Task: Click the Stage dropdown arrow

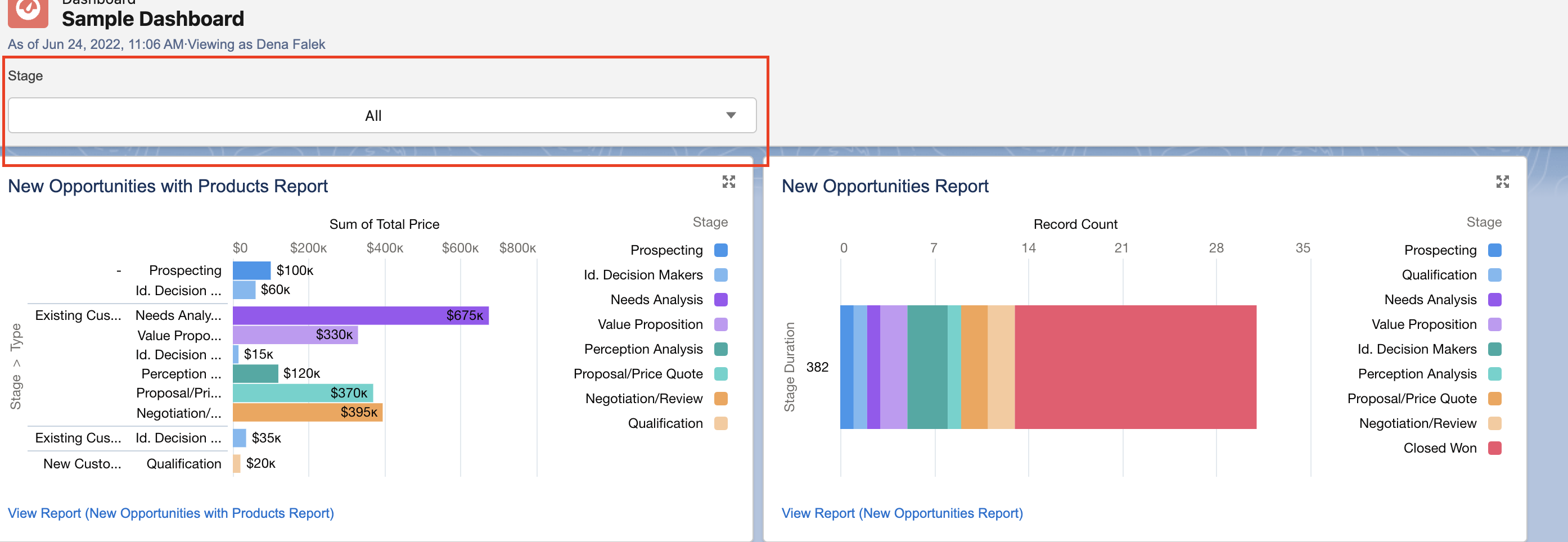Action: point(731,115)
